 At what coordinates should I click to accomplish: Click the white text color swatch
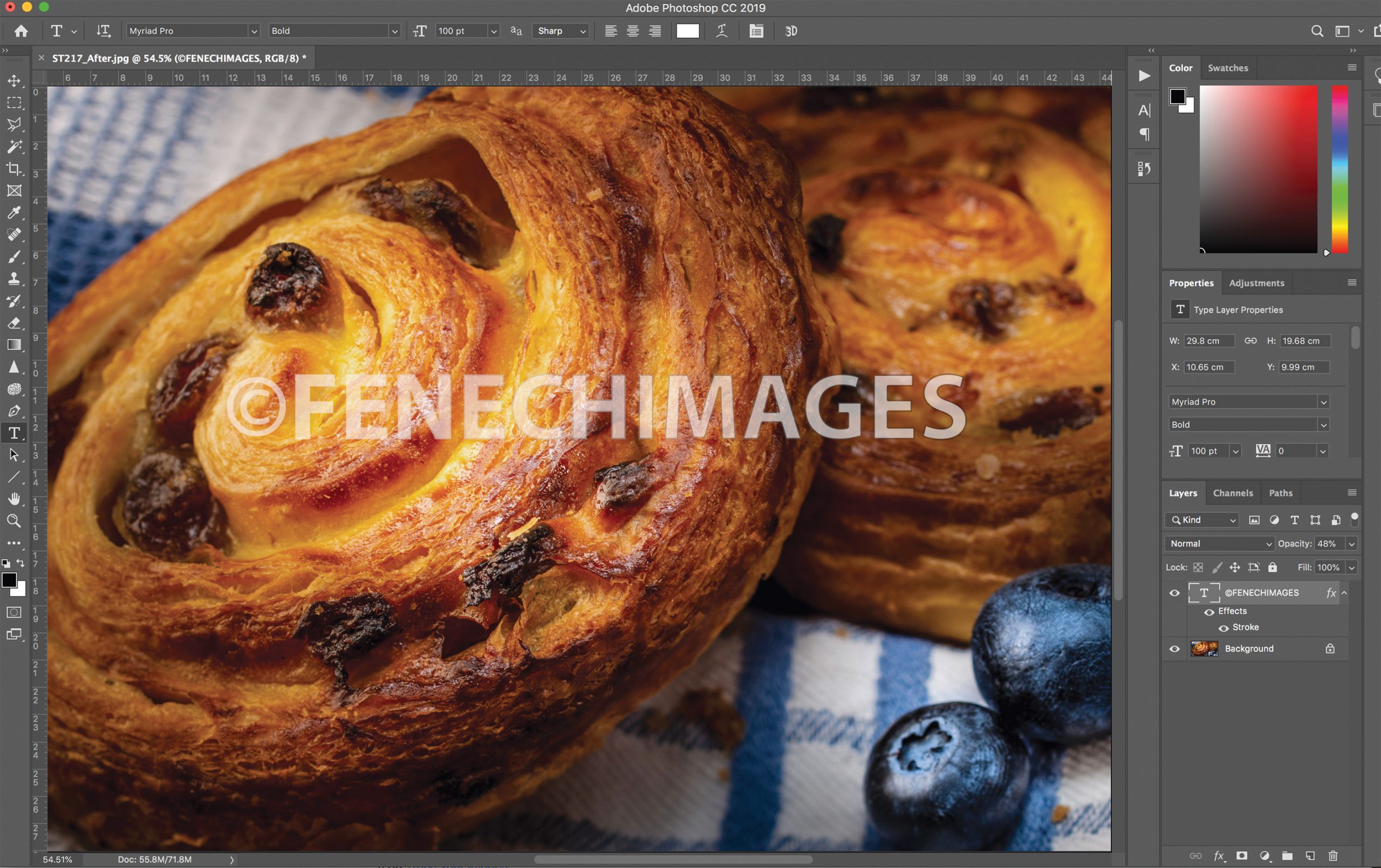[x=687, y=31]
